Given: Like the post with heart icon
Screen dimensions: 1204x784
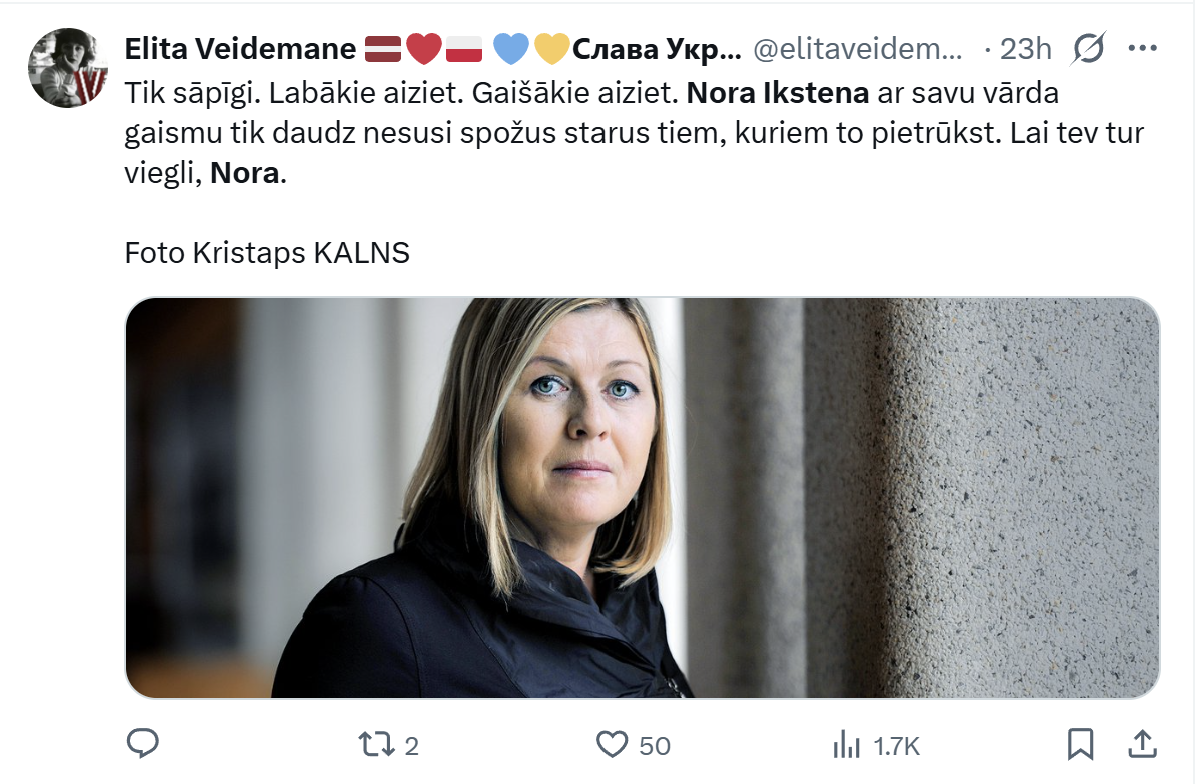Looking at the screenshot, I should [x=611, y=744].
